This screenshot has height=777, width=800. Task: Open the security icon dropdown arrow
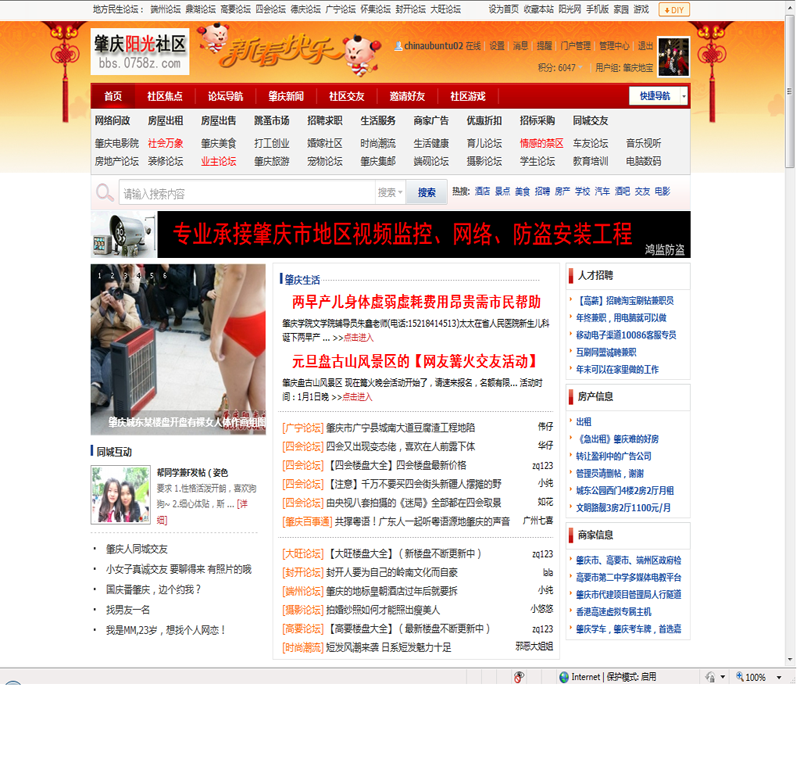point(722,678)
